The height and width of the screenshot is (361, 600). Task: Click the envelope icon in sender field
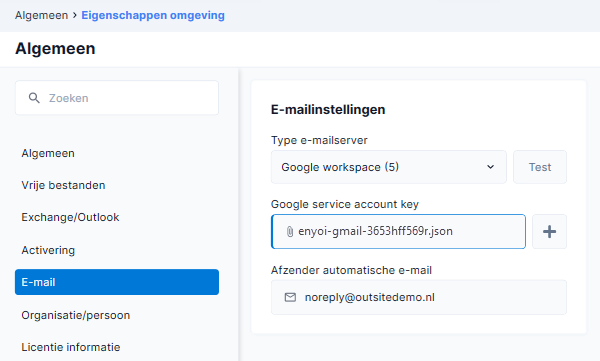290,297
